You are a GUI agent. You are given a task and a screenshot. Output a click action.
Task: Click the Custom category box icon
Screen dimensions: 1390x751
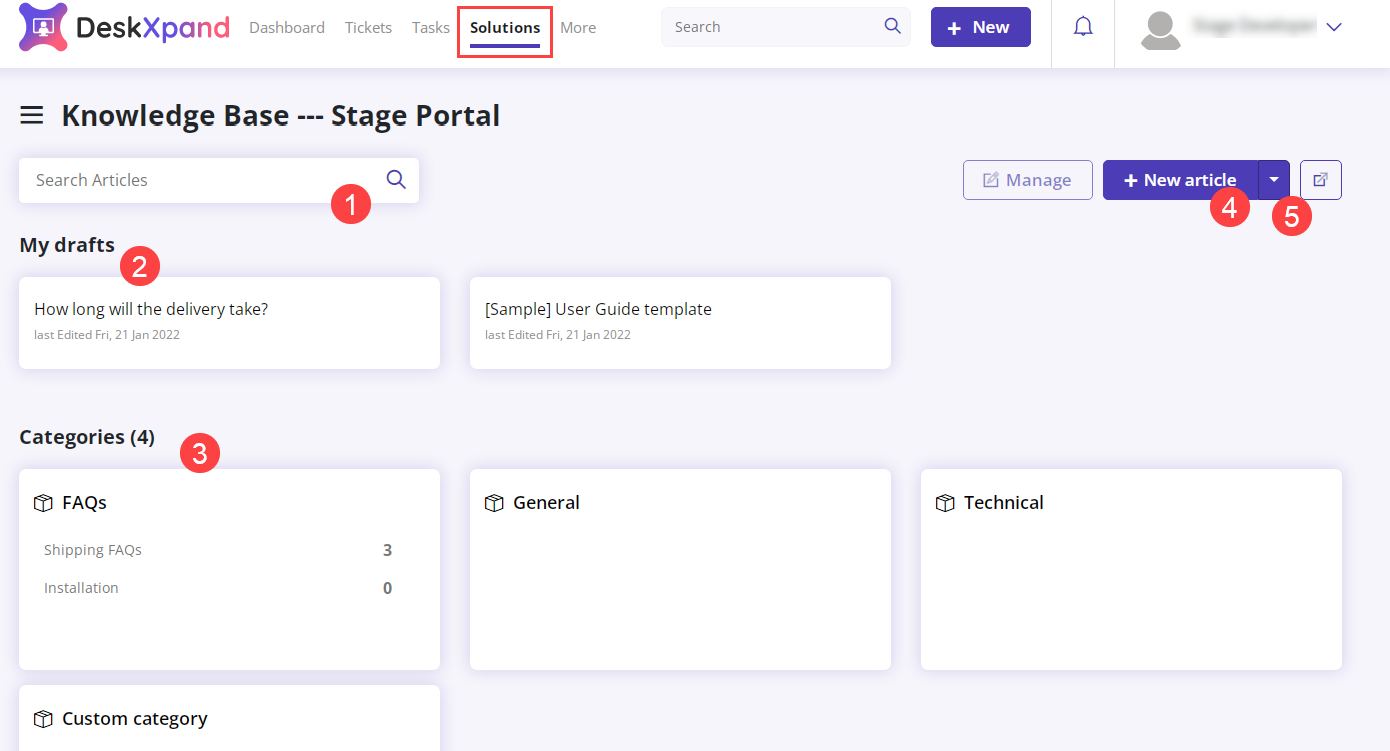click(x=42, y=718)
